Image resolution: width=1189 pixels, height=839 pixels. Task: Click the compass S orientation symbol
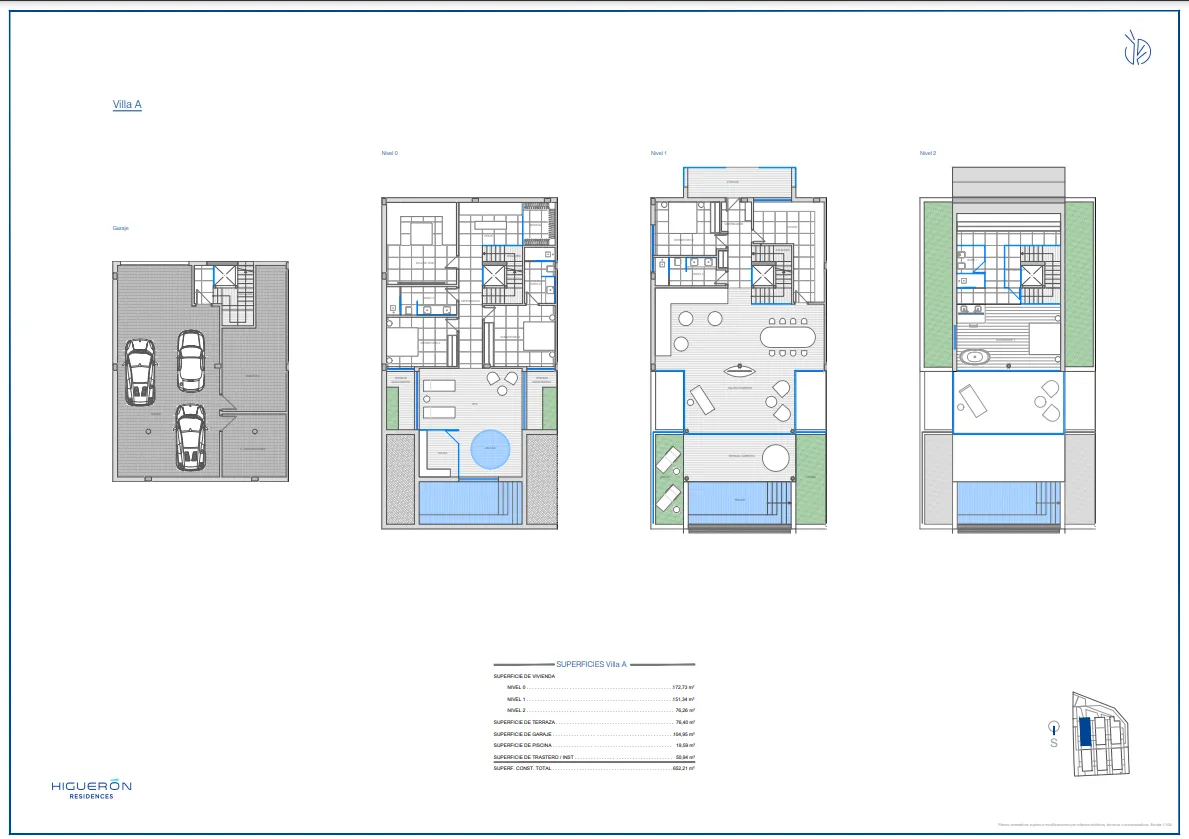1053,734
